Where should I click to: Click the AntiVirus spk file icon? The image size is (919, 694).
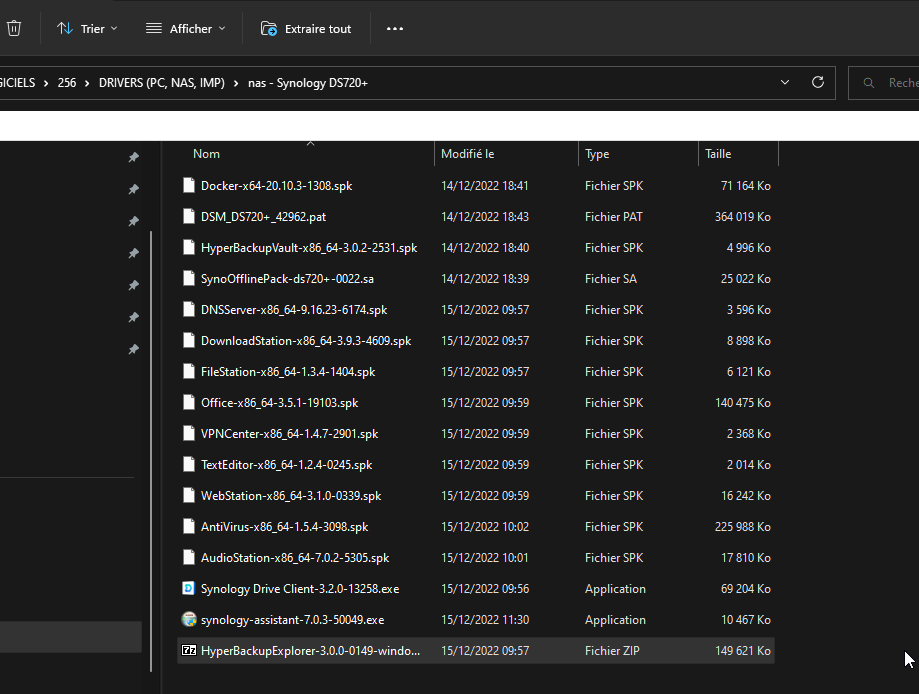pyautogui.click(x=189, y=527)
